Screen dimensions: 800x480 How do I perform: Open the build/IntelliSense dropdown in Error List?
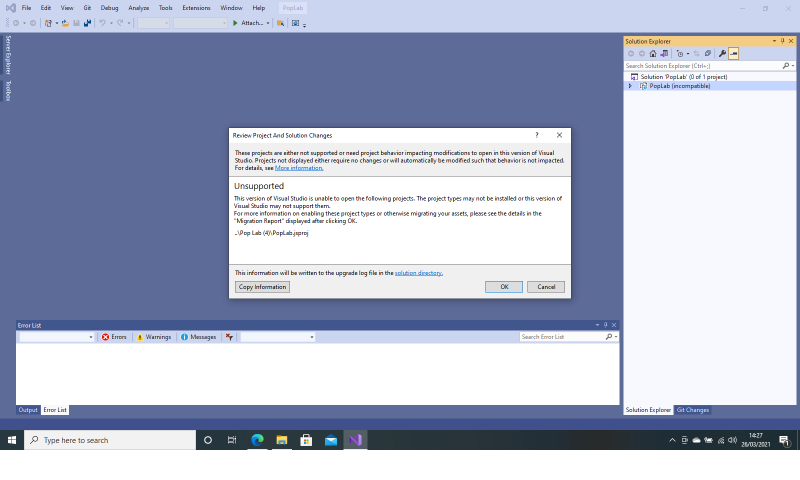pos(278,337)
